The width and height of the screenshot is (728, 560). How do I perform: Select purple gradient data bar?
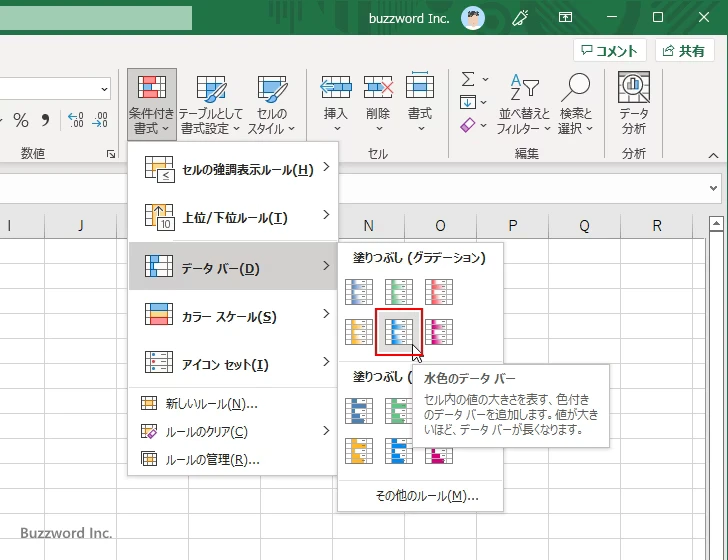point(439,332)
